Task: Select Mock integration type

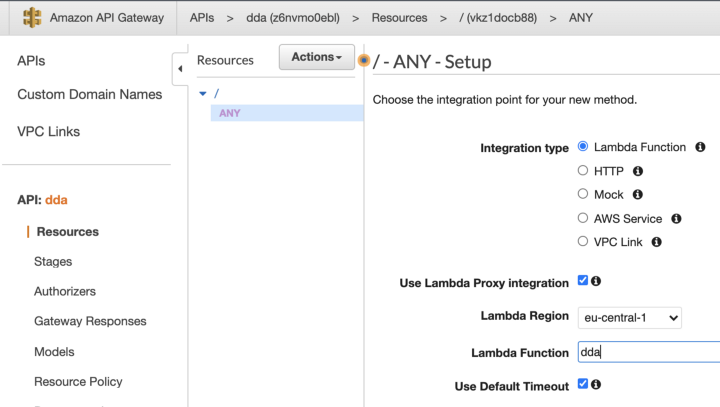Action: pos(583,194)
